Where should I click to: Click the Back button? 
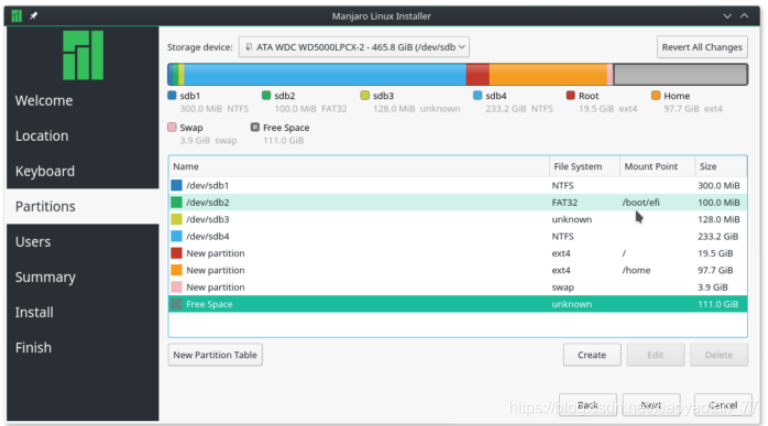pyautogui.click(x=588, y=405)
